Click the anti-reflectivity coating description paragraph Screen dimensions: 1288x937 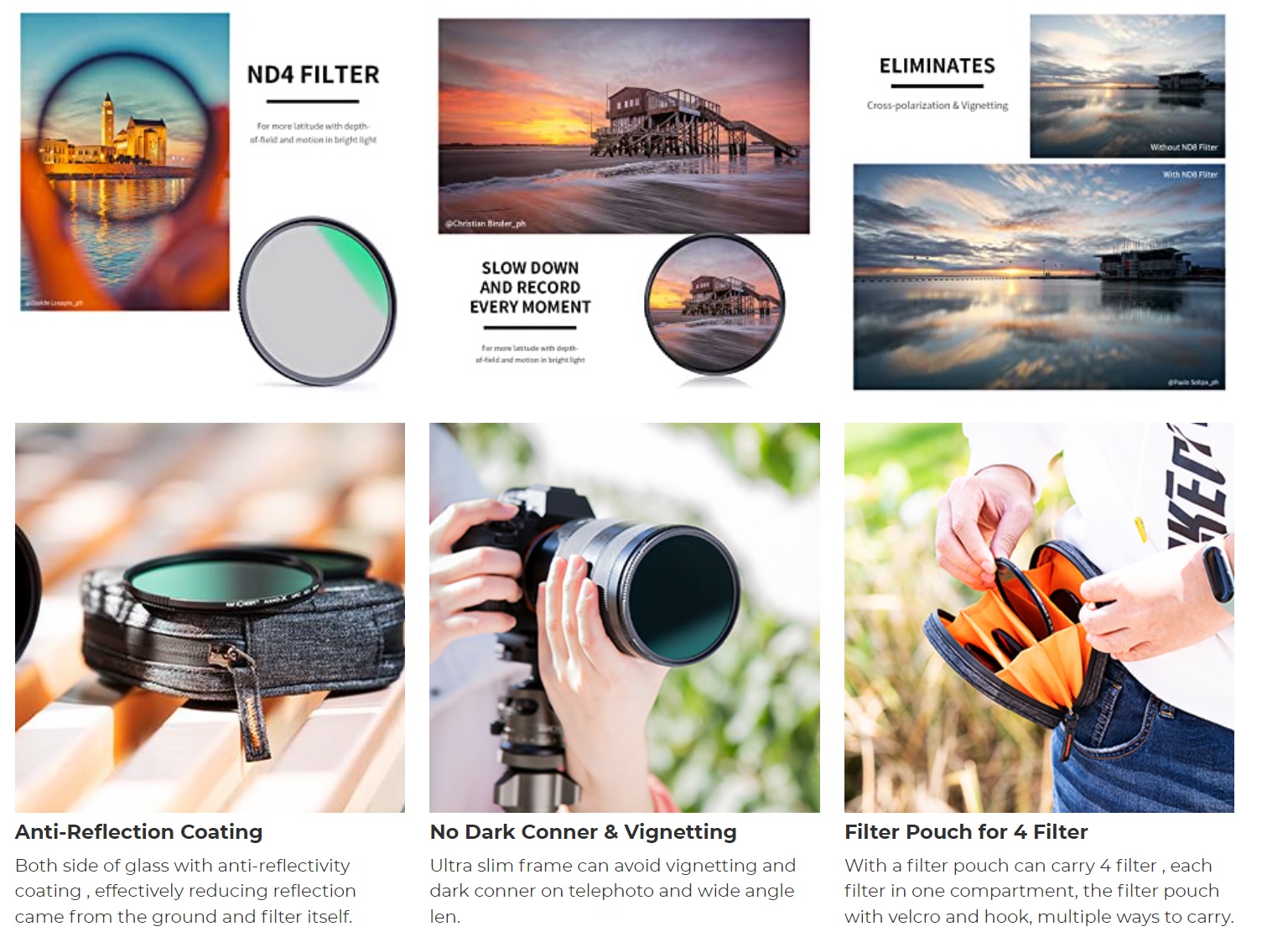click(x=185, y=891)
